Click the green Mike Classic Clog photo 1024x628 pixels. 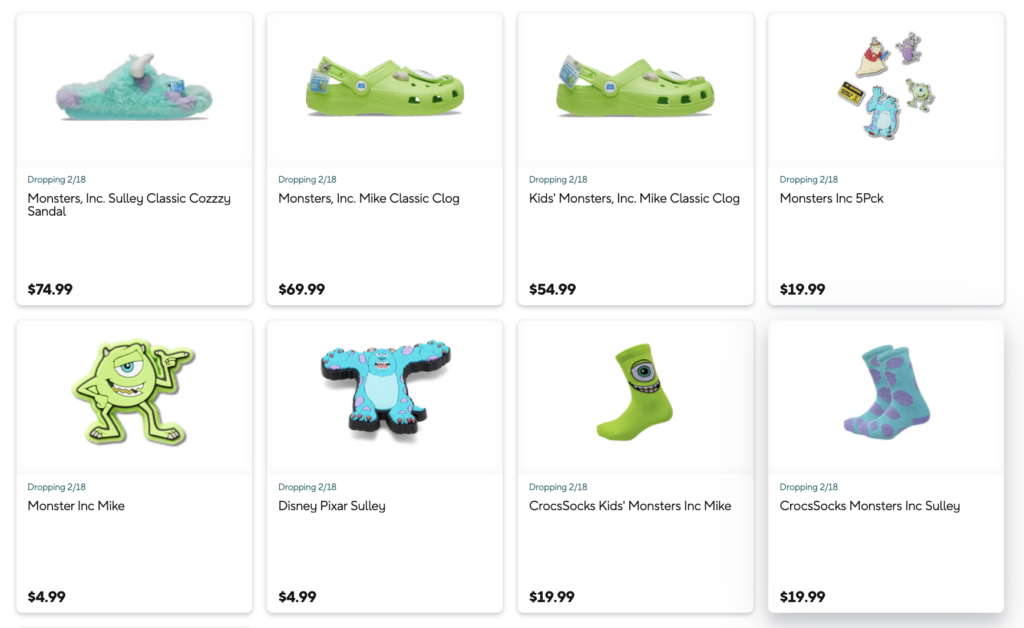click(x=384, y=88)
